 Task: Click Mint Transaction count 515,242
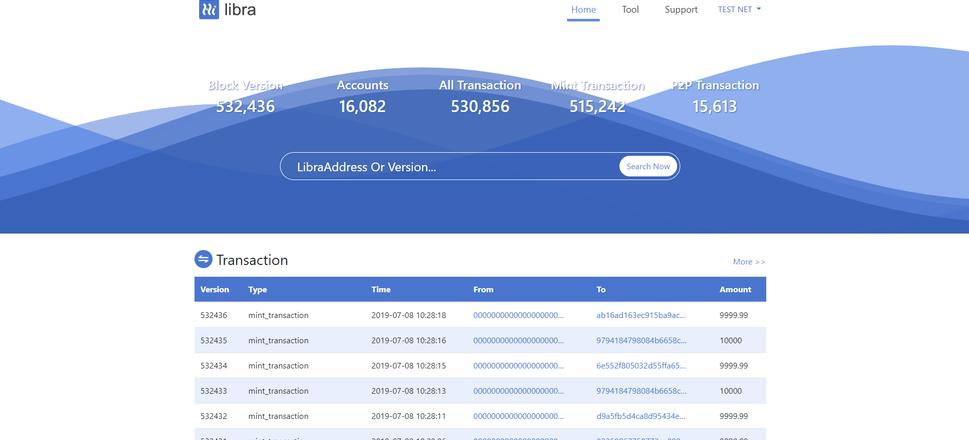[598, 106]
